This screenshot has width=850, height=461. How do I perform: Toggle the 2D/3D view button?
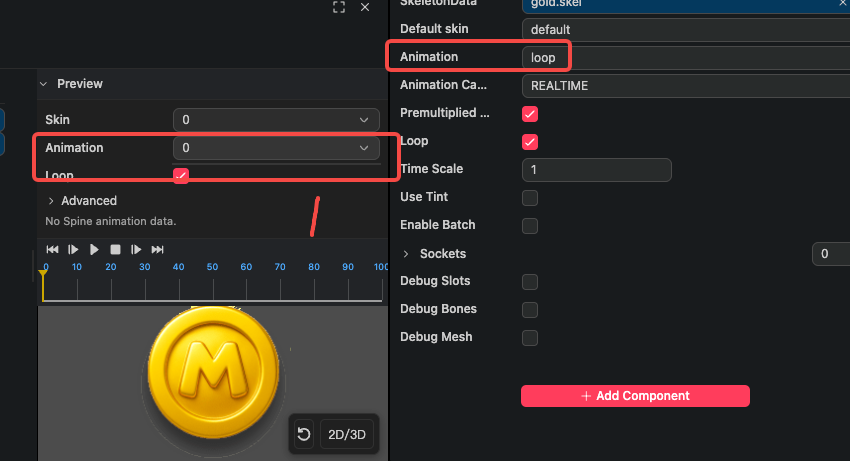click(347, 434)
